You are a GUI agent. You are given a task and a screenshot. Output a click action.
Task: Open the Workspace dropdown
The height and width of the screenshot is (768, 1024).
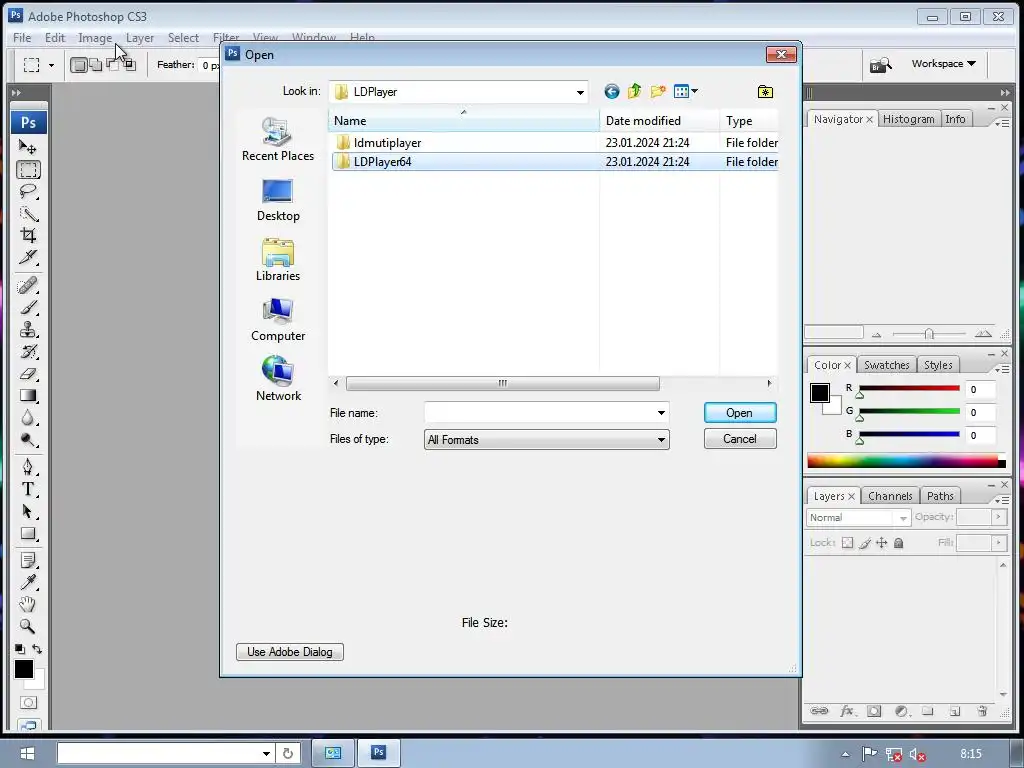point(944,63)
